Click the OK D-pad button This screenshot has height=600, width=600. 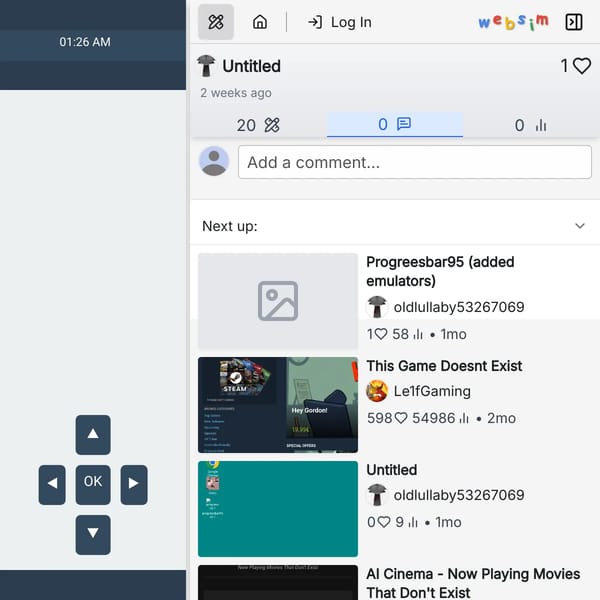[93, 484]
